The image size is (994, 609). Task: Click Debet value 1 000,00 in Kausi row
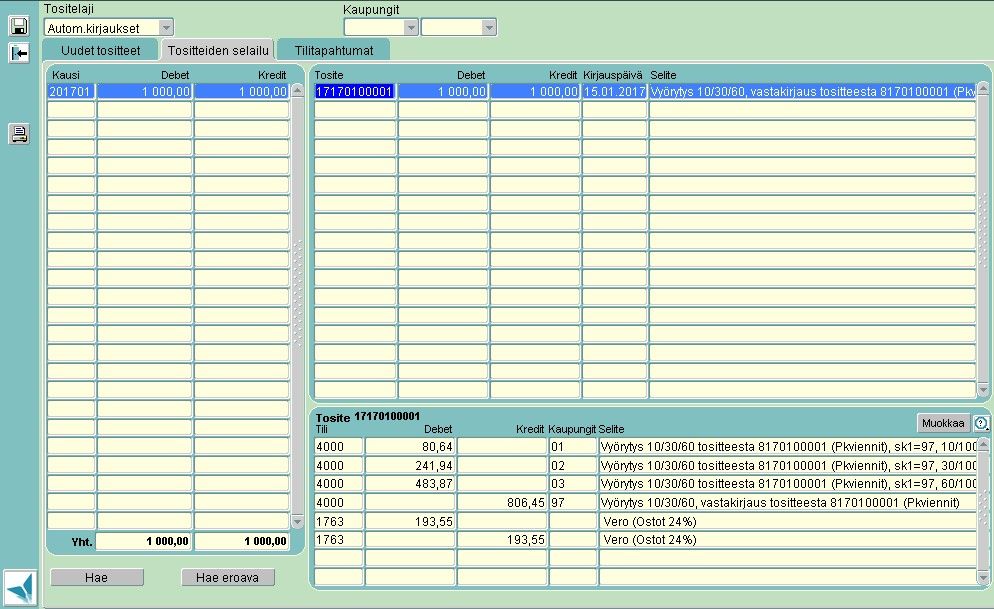coord(144,92)
